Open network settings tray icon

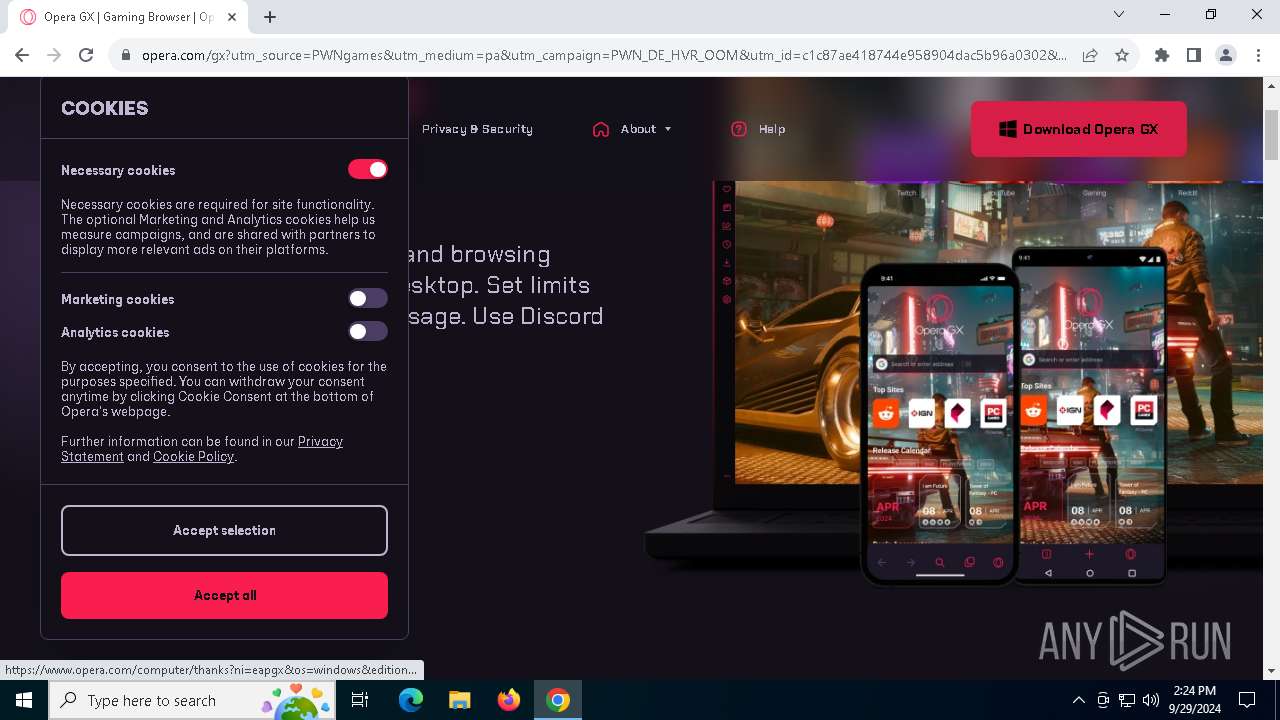(1127, 700)
